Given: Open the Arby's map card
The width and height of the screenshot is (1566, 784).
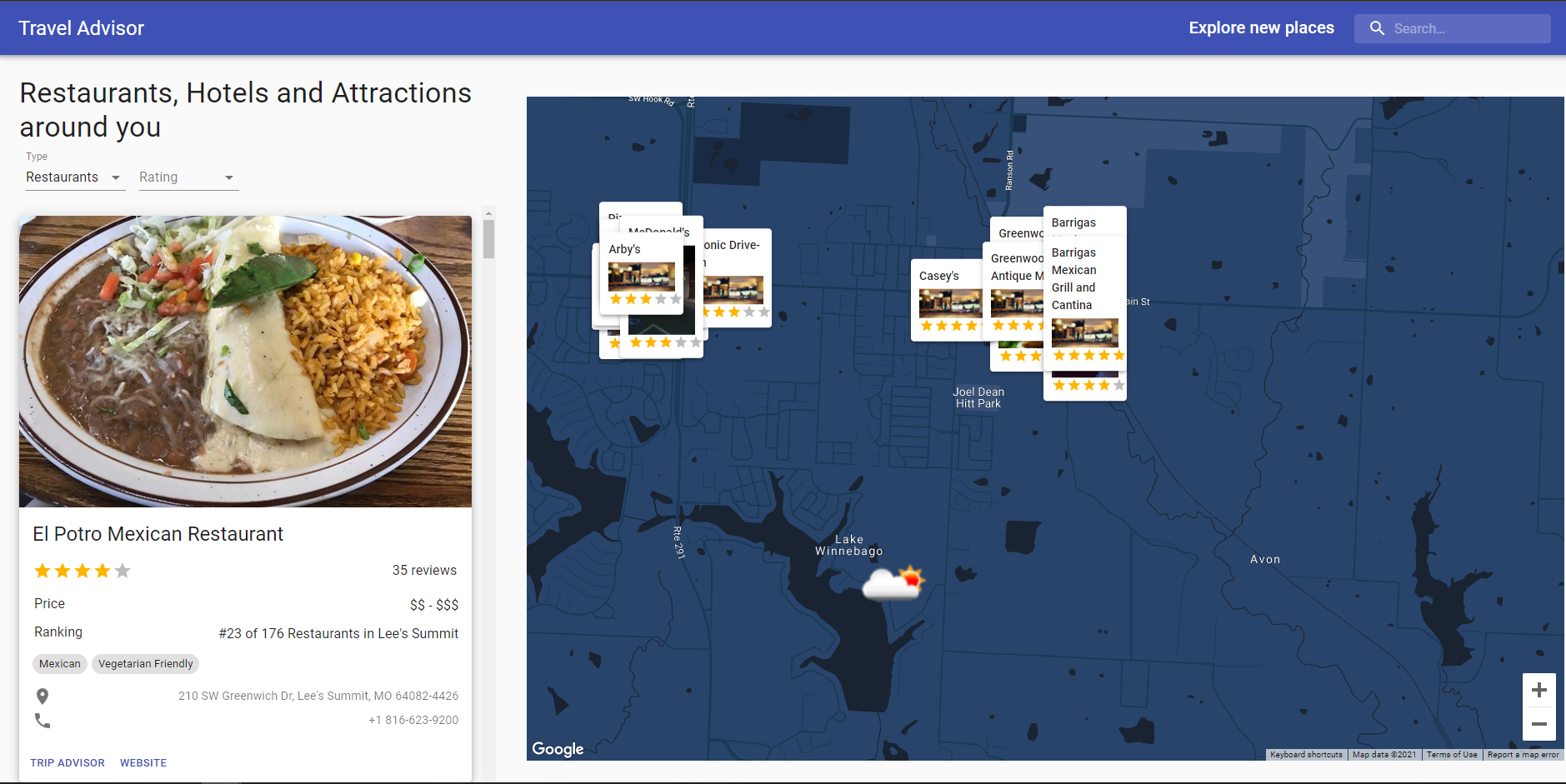Looking at the screenshot, I should point(639,275).
